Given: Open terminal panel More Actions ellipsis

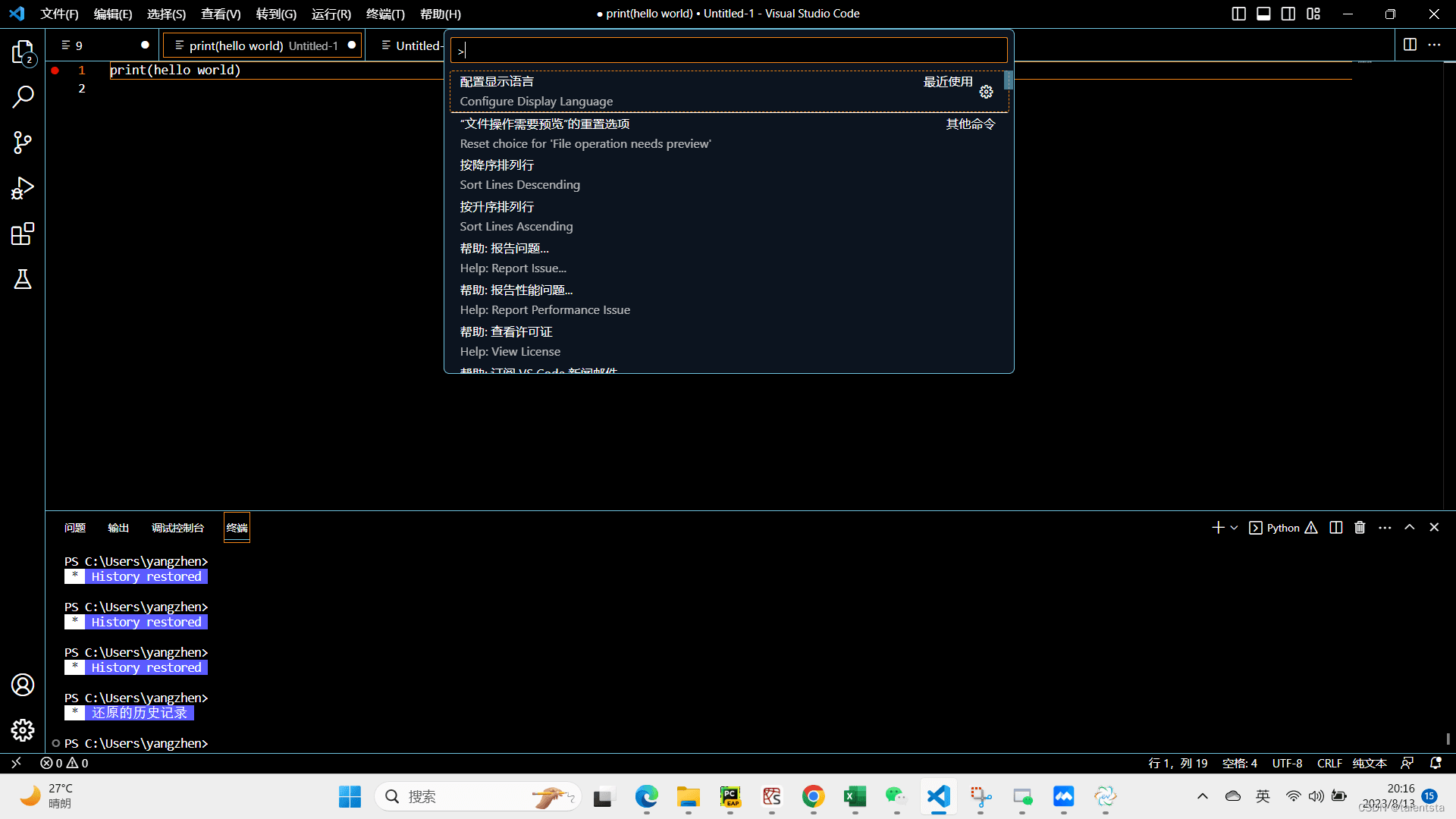Looking at the screenshot, I should 1385,528.
